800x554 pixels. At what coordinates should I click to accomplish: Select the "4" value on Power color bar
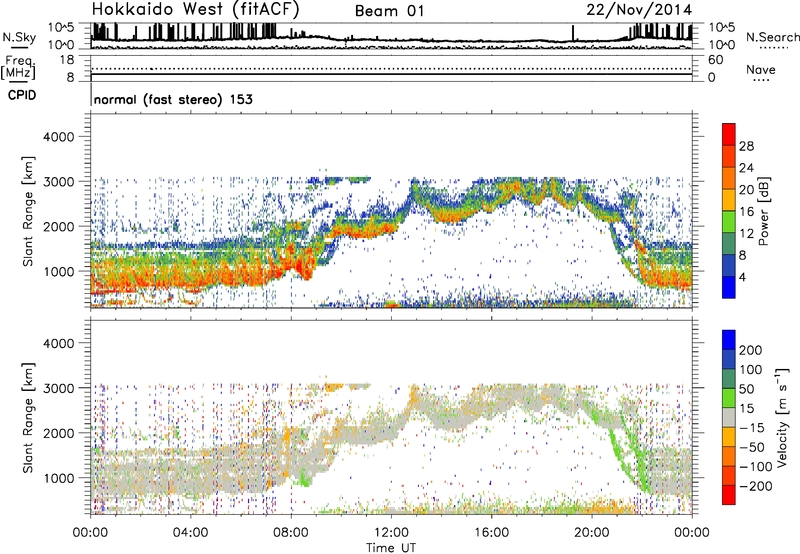[x=742, y=277]
